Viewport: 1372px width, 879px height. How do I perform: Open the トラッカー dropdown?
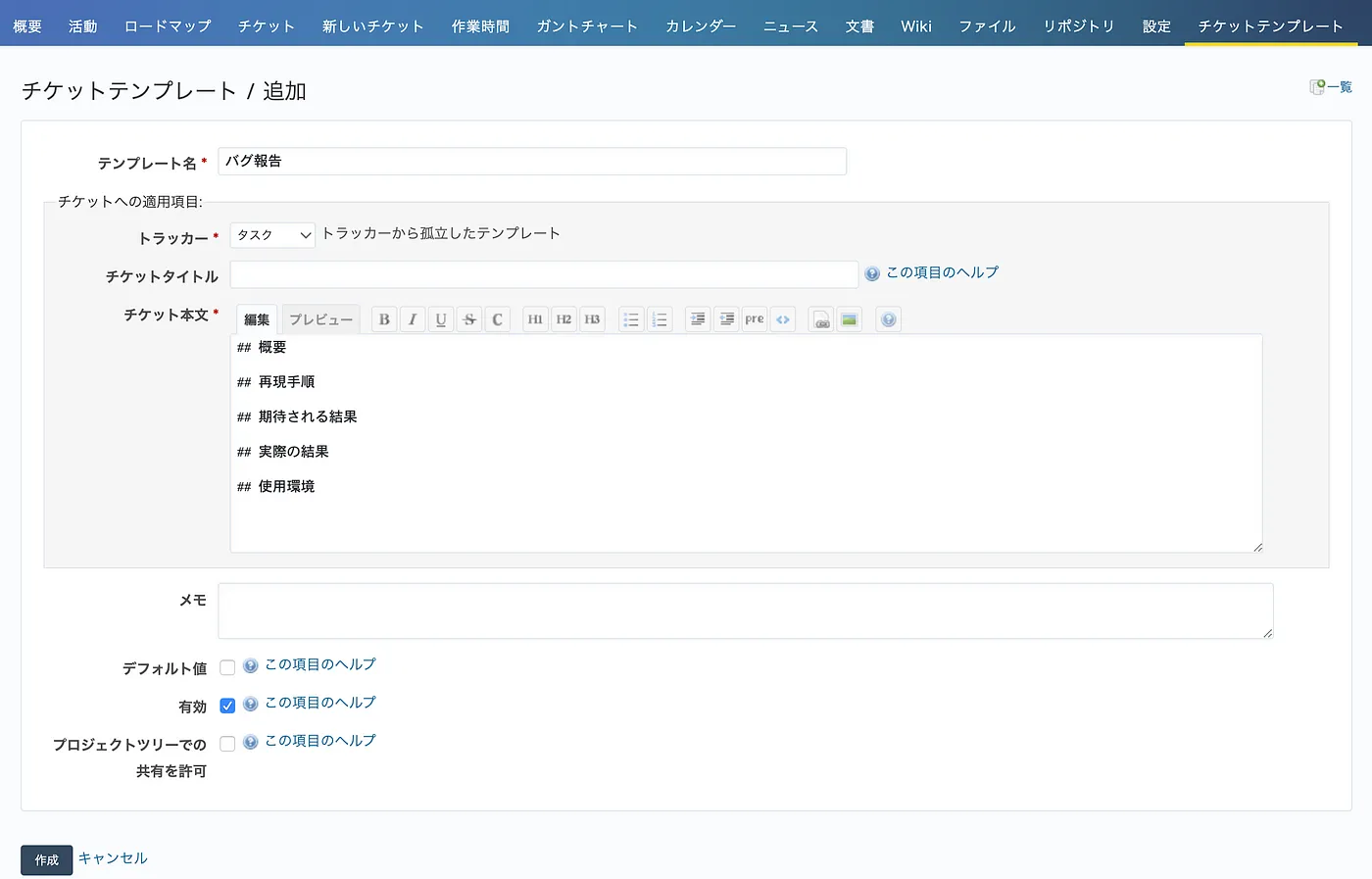[x=272, y=235]
